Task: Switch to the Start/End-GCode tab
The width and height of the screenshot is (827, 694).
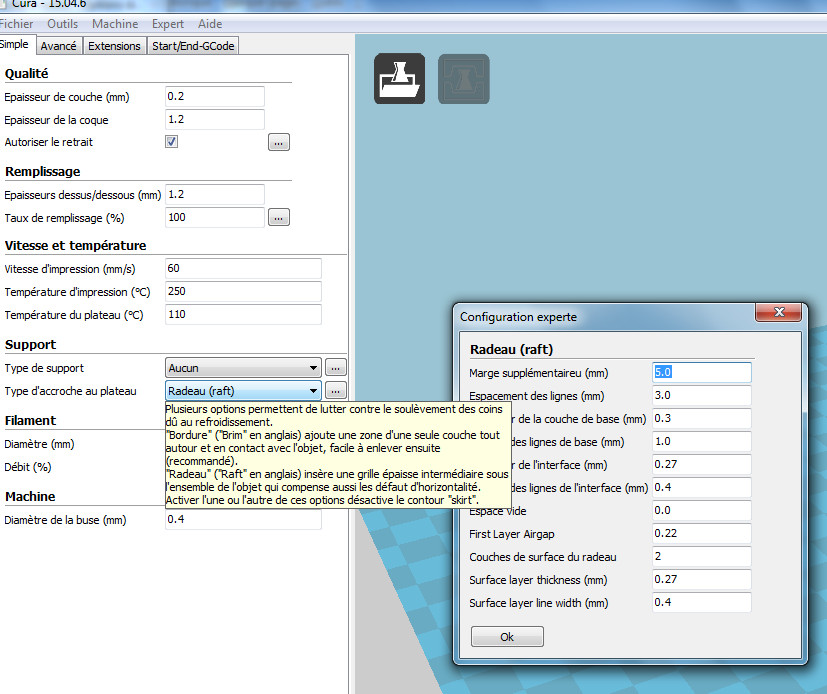Action: [193, 46]
